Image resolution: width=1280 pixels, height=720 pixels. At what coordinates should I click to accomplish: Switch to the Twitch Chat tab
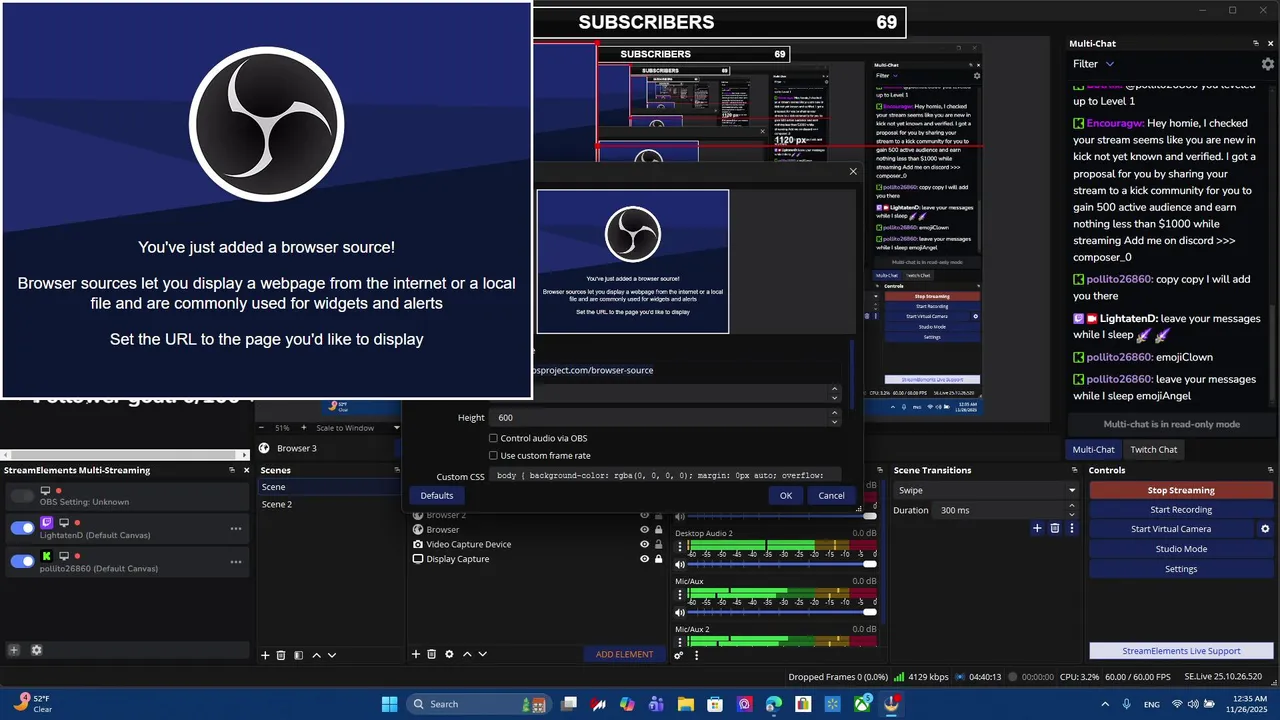pyautogui.click(x=1154, y=450)
